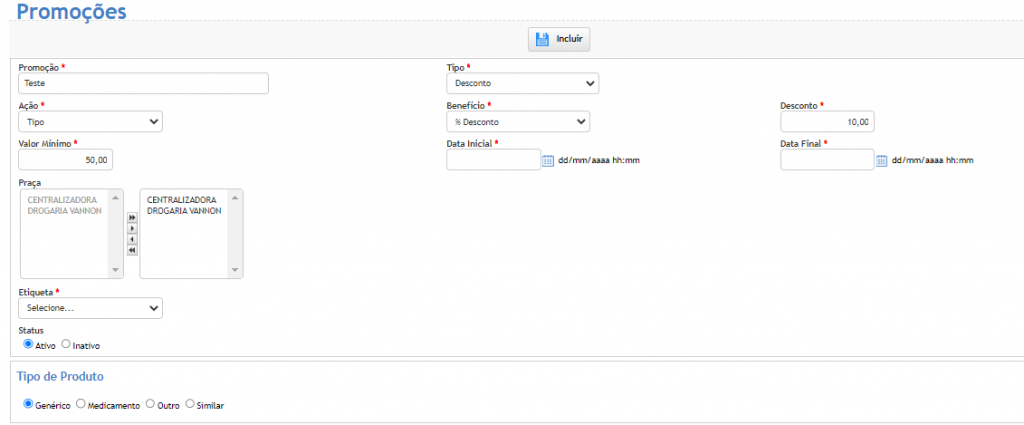The image size is (1024, 425).
Task: Click the move-all-right double arrow in Praça
Action: (132, 217)
